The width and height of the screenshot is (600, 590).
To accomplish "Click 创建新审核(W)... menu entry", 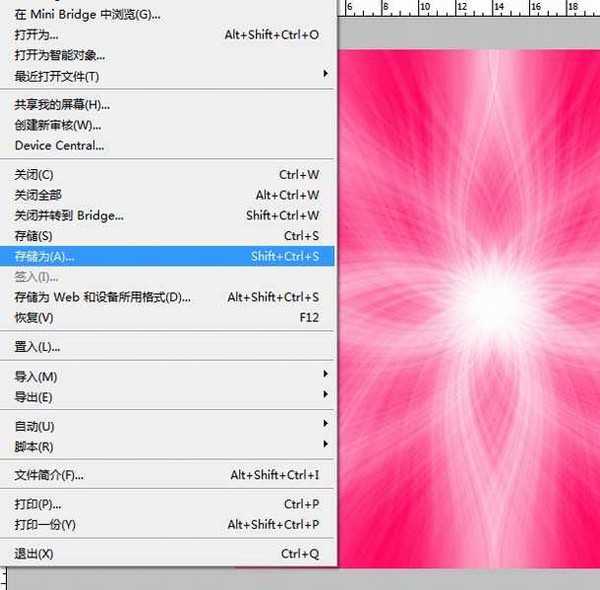I will pyautogui.click(x=58, y=125).
